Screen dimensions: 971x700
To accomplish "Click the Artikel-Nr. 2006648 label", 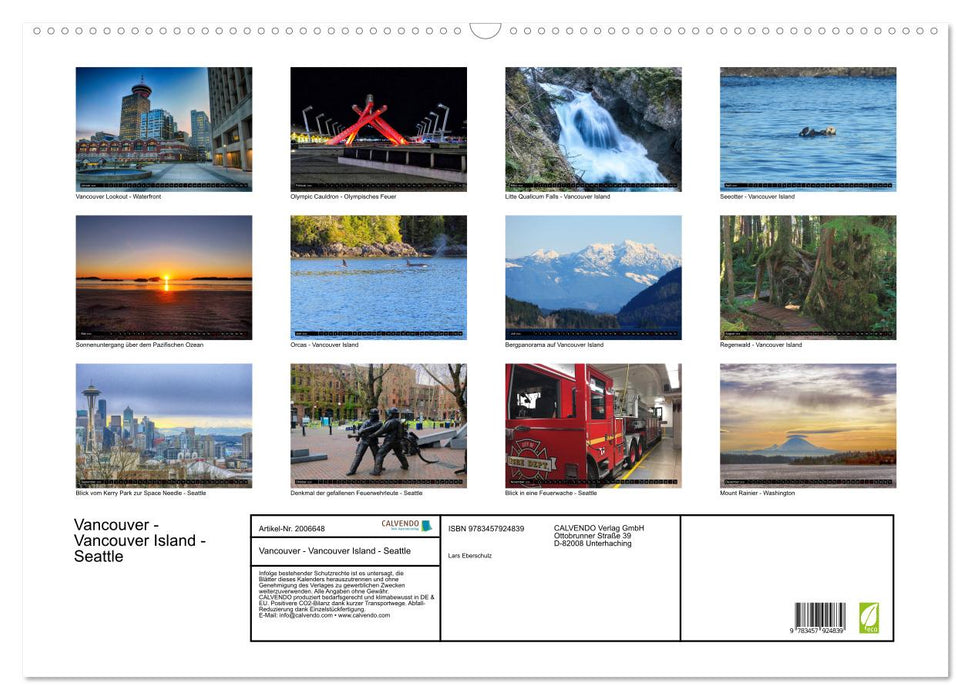I will tap(291, 529).
